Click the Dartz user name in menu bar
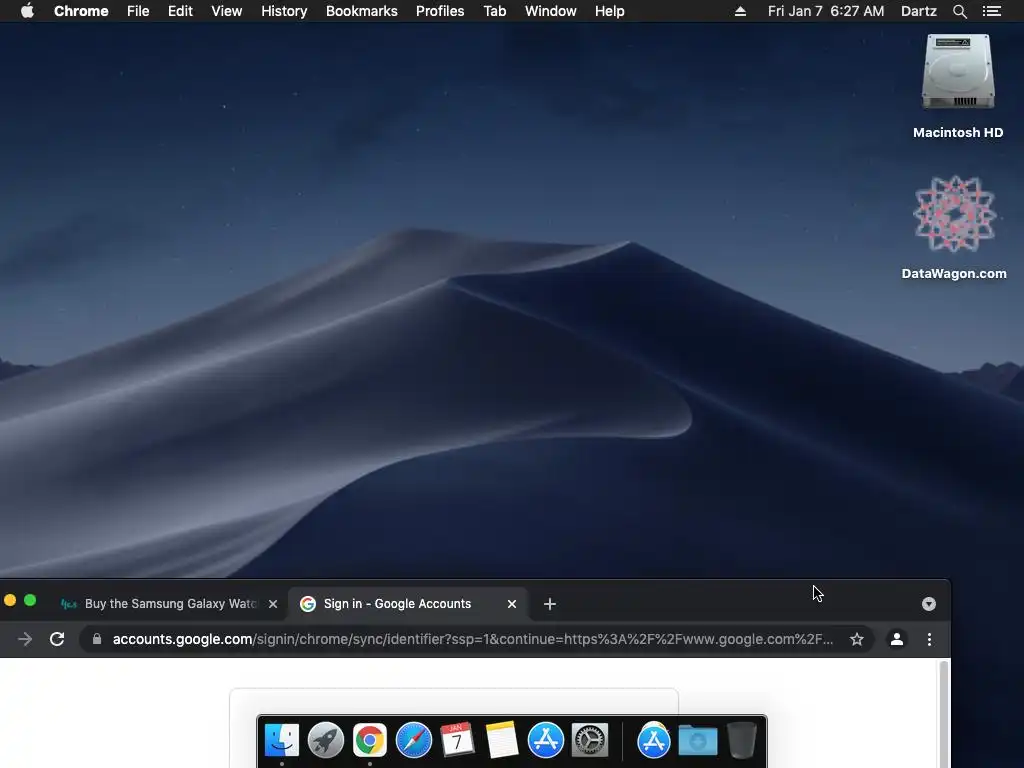 (x=919, y=11)
